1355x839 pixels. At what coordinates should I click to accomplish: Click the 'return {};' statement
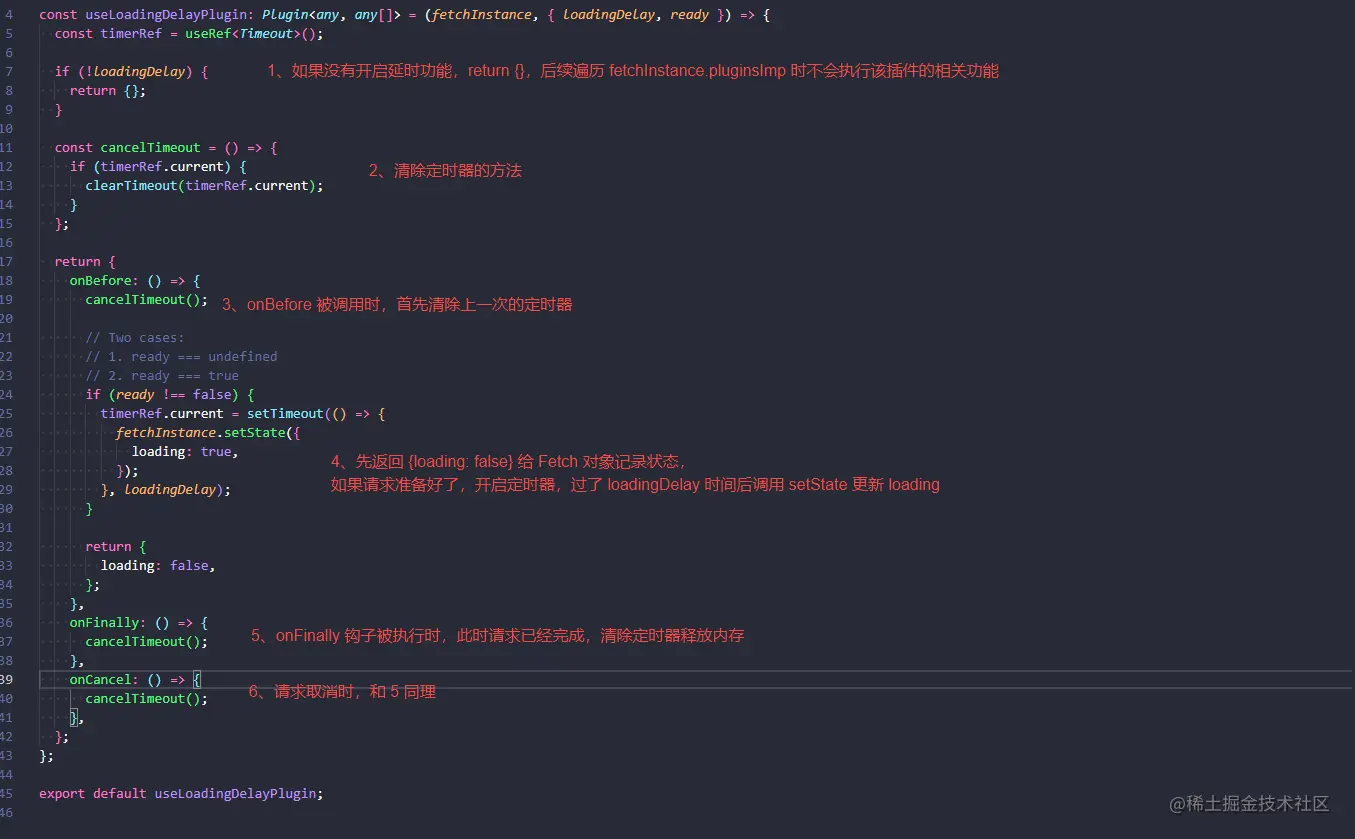coord(108,91)
